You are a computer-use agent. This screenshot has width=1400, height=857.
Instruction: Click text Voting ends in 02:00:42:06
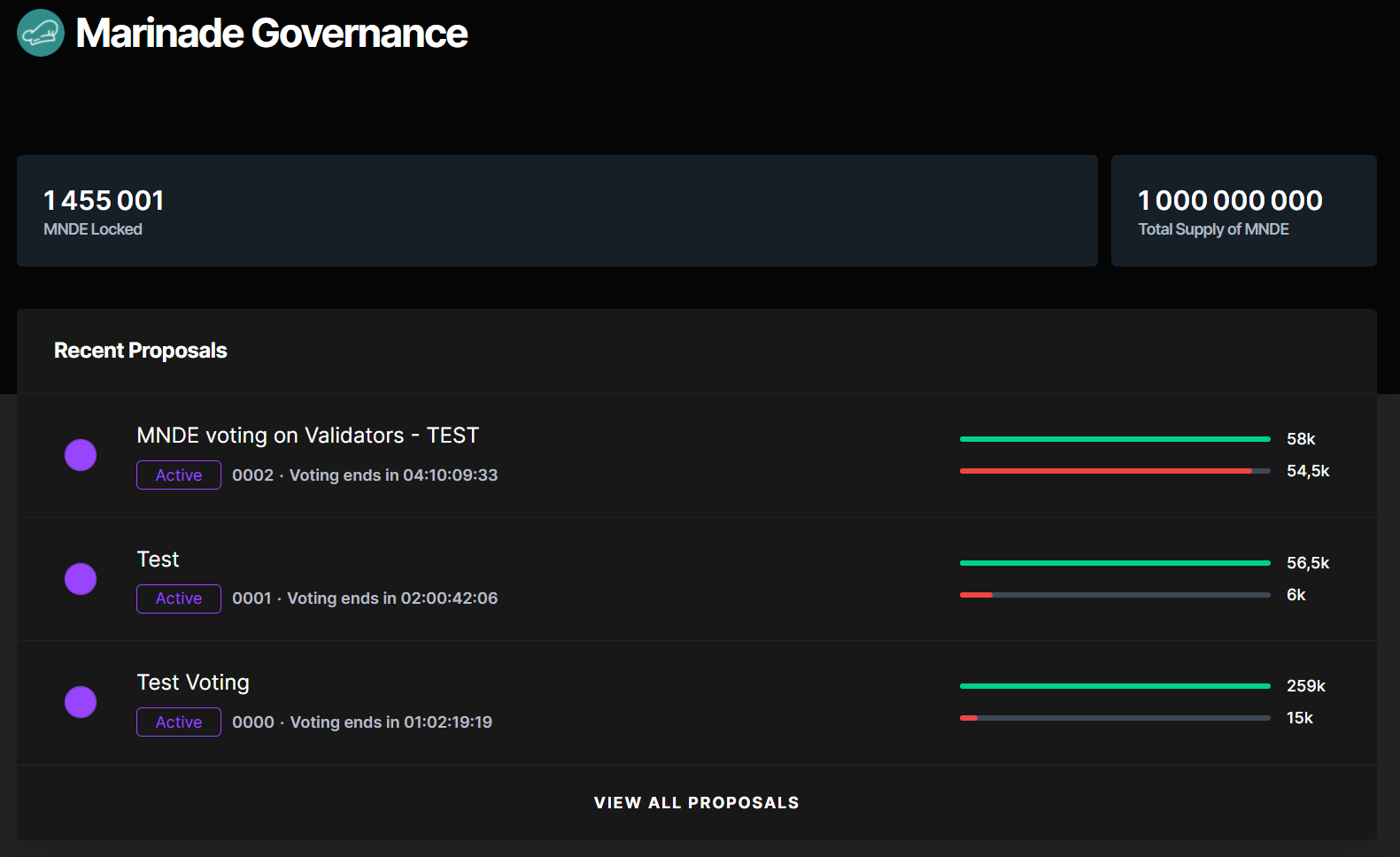coord(392,598)
